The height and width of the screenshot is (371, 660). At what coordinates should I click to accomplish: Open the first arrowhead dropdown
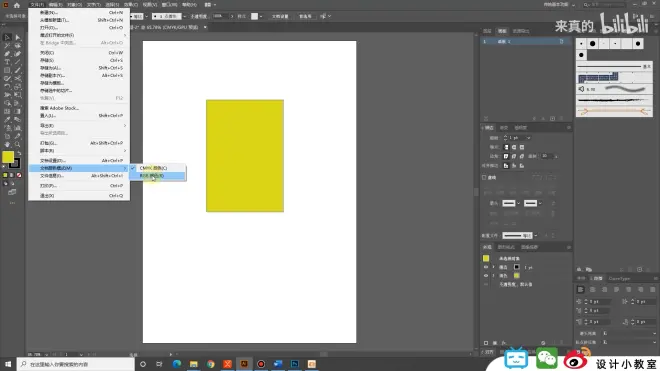tap(519, 203)
